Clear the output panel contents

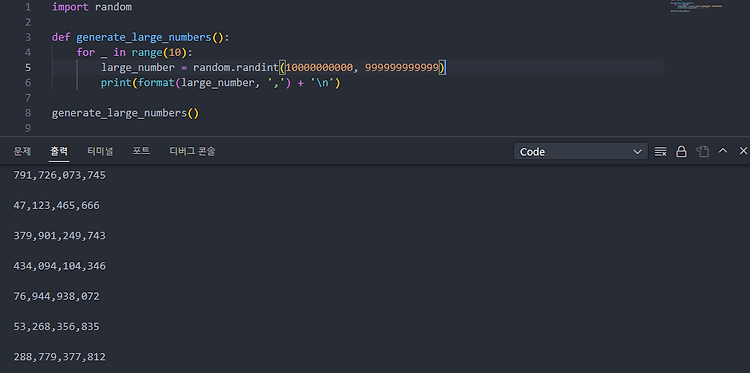(661, 152)
